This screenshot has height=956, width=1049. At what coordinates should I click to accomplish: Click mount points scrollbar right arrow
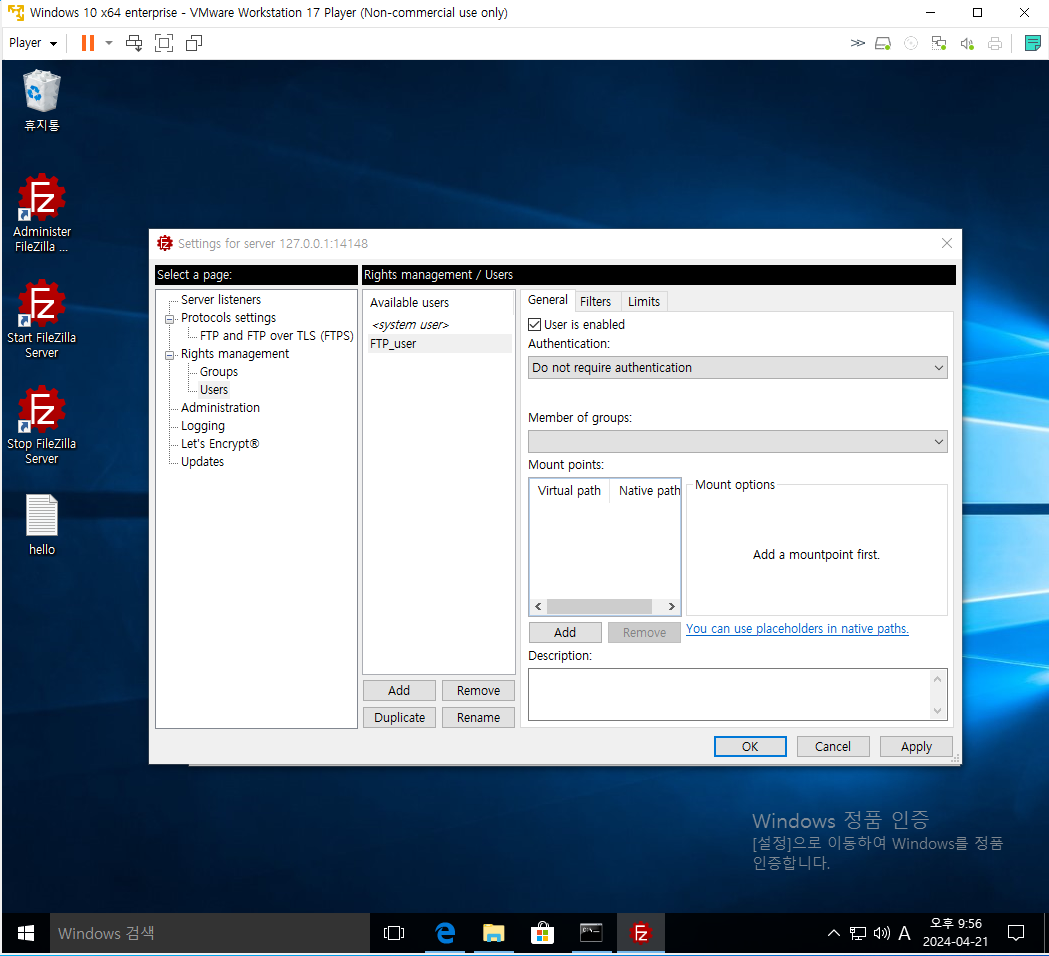pyautogui.click(x=672, y=607)
